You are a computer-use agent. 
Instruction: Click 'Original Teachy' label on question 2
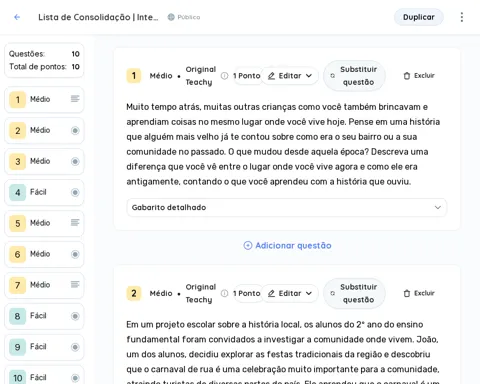pyautogui.click(x=201, y=293)
